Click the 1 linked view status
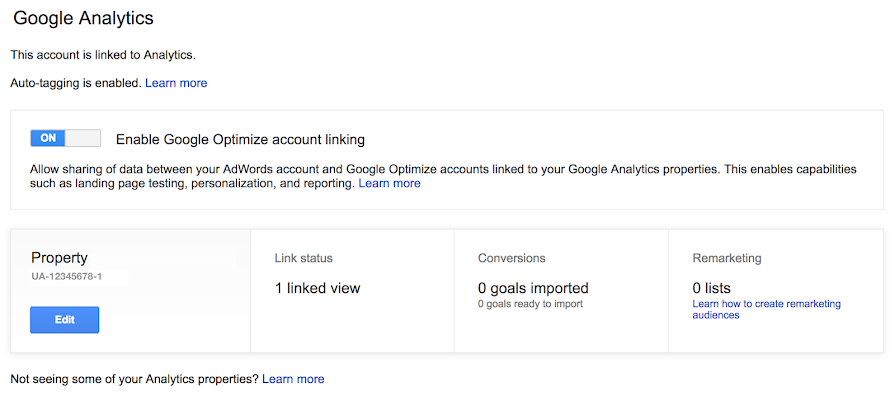This screenshot has width=895, height=401. point(317,288)
